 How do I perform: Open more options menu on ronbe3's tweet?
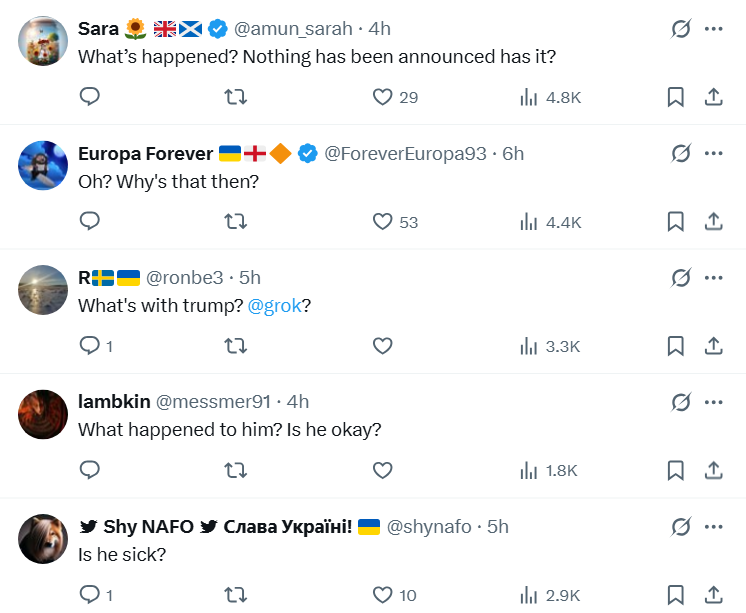click(713, 277)
